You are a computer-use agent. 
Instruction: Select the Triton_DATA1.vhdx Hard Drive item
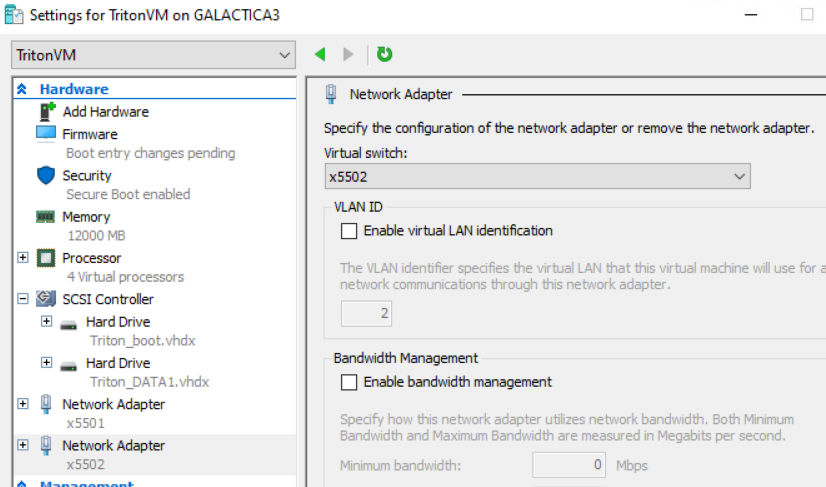coord(118,363)
